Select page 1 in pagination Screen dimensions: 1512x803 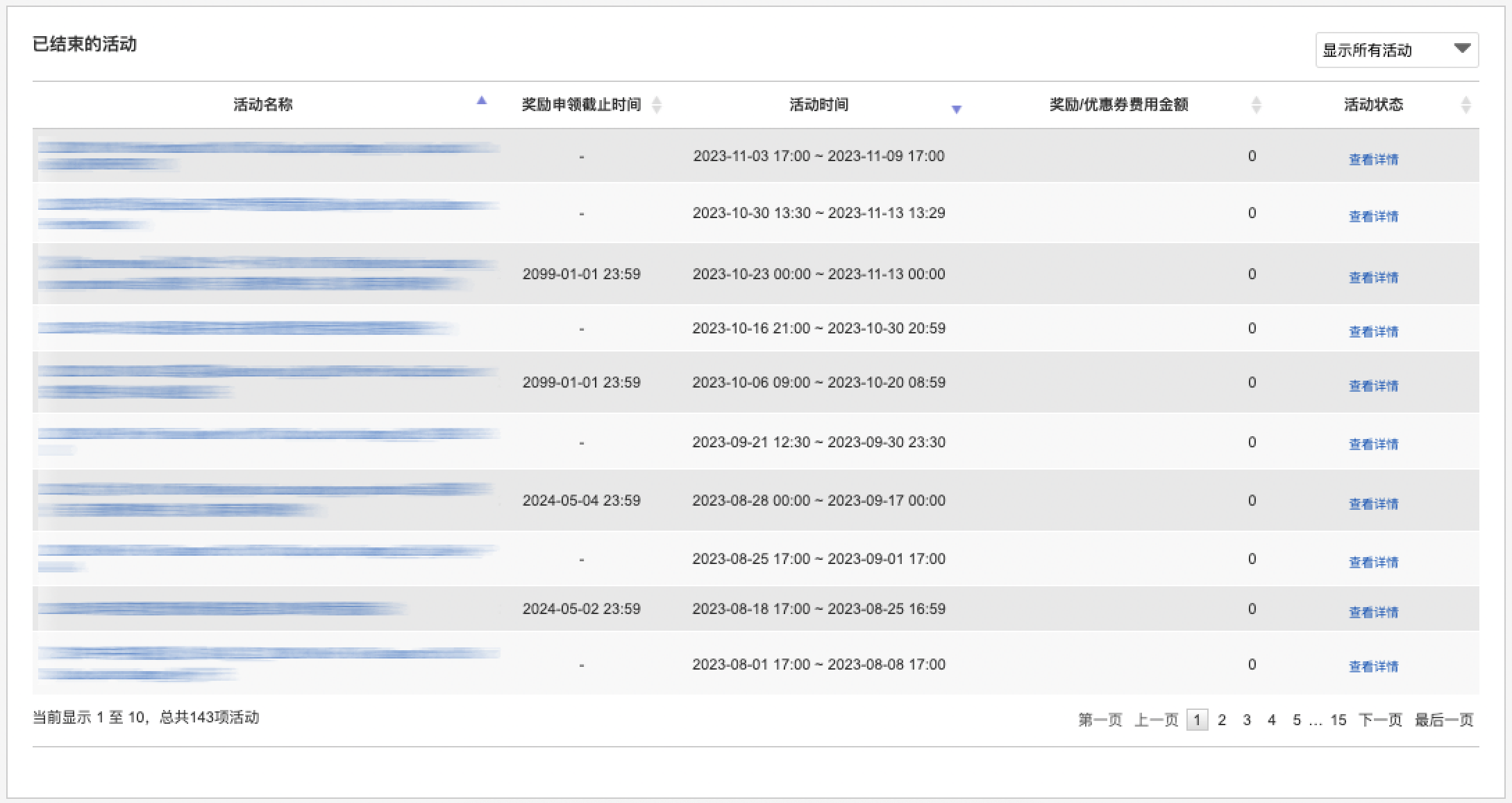click(1197, 720)
